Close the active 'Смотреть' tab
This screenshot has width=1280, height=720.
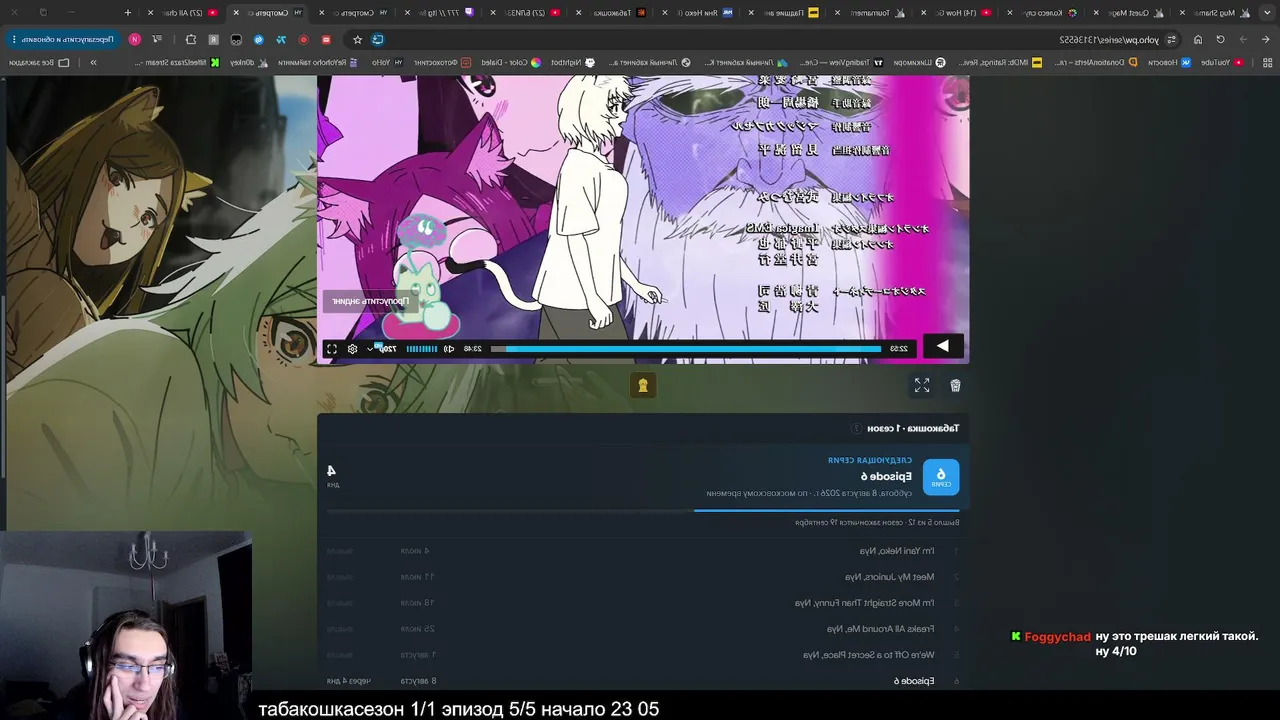click(x=236, y=12)
